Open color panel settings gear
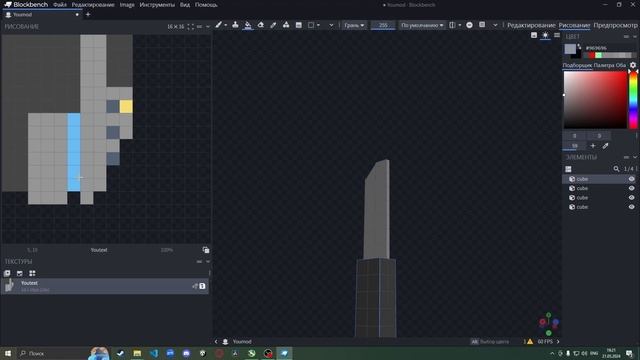The height and width of the screenshot is (360, 640). [633, 65]
